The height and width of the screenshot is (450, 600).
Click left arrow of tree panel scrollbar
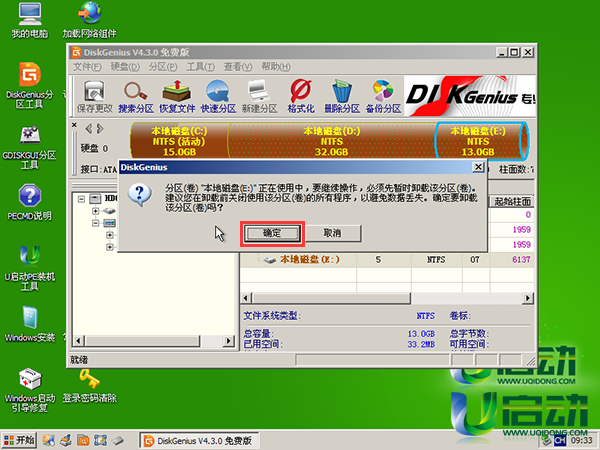78,341
